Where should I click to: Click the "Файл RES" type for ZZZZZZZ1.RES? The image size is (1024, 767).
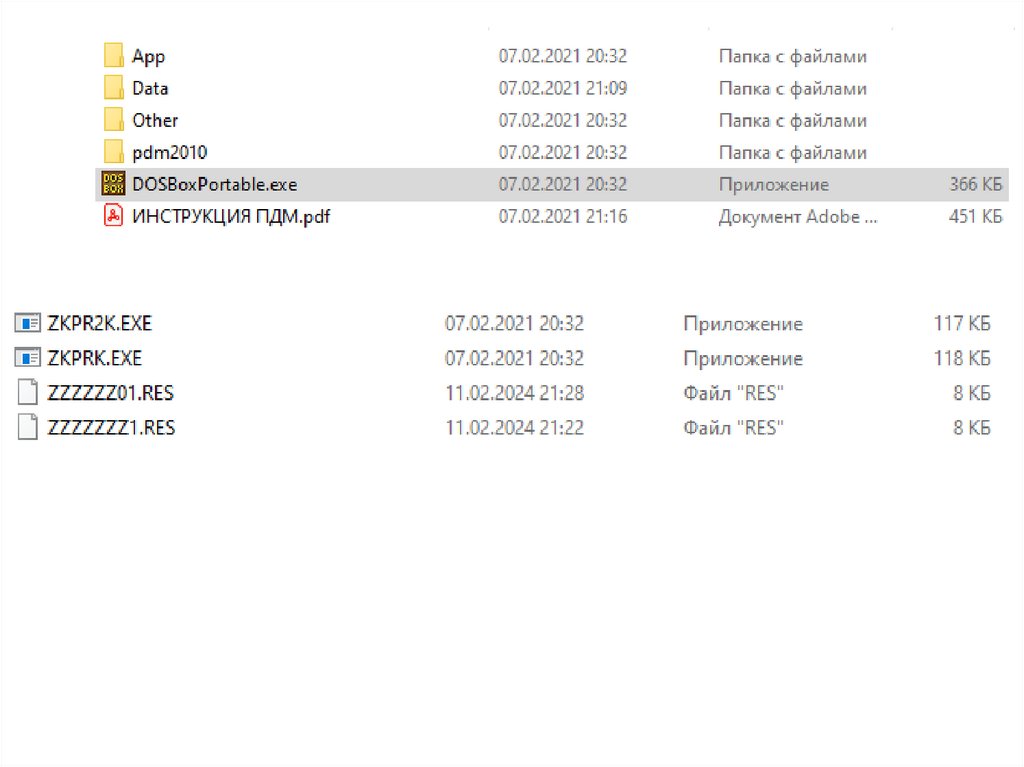tap(733, 428)
